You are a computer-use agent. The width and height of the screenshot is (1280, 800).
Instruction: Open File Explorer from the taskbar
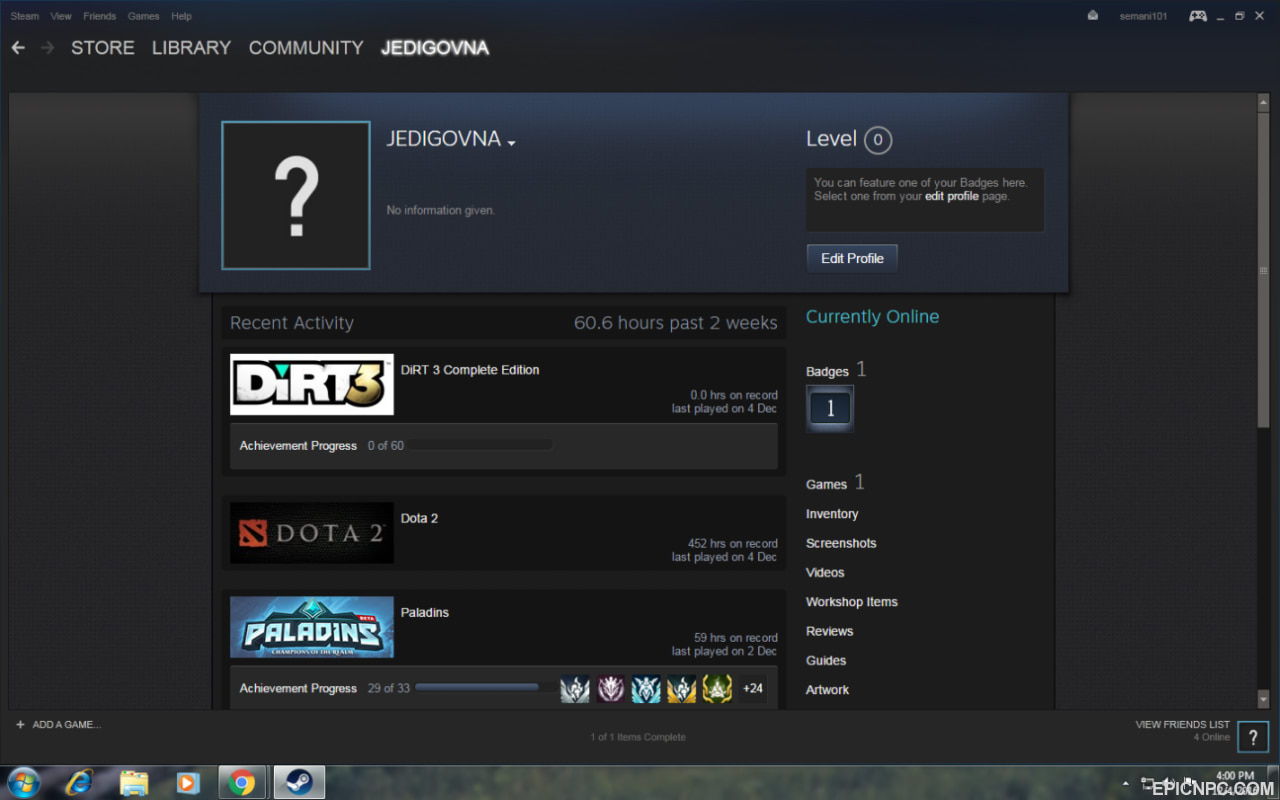pos(133,782)
